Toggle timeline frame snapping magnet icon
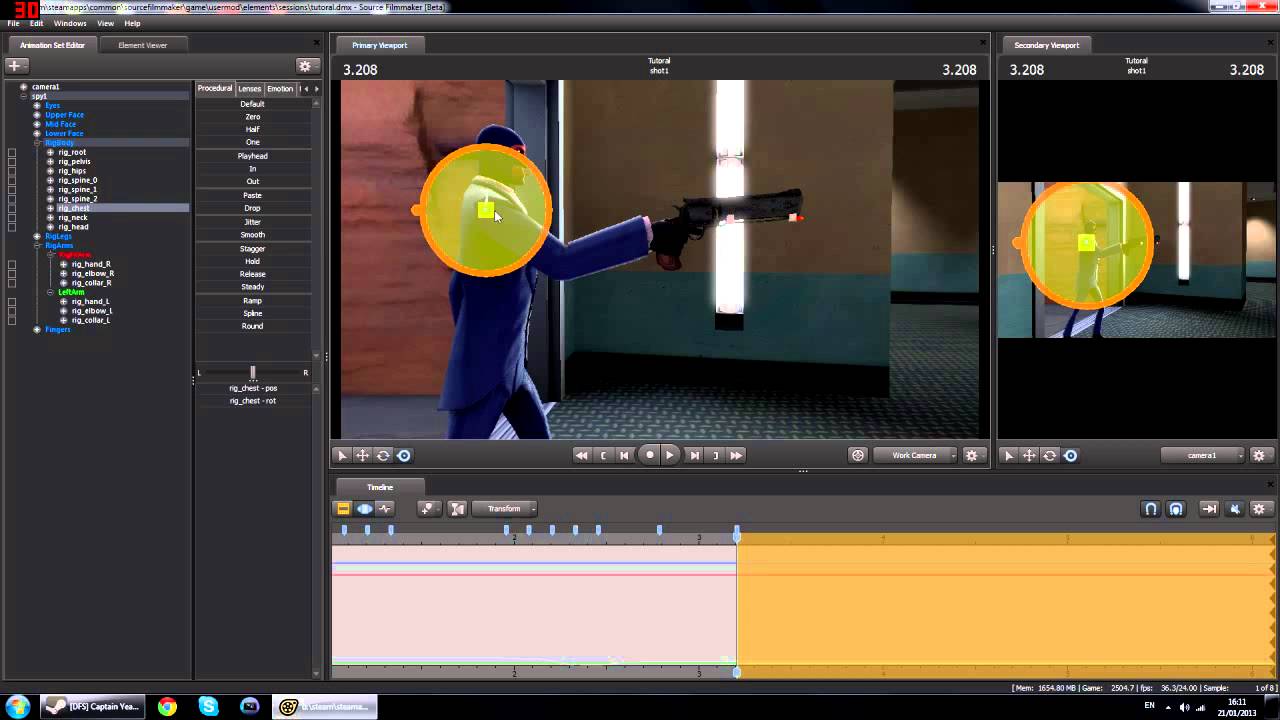 (x=1176, y=509)
